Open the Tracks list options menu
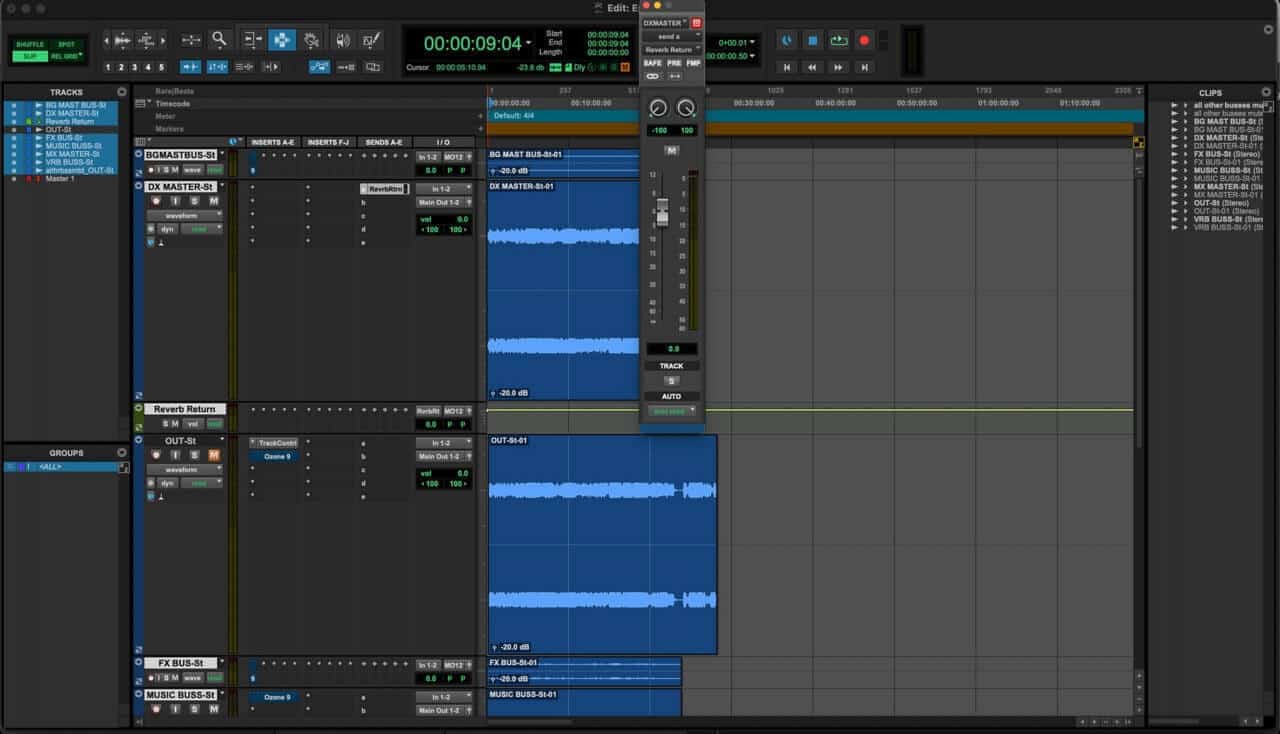 [122, 92]
